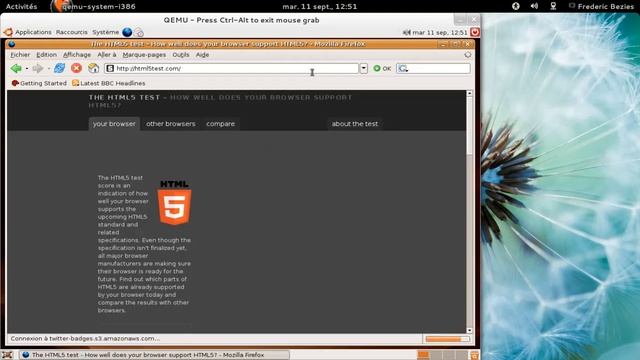Click the show desktop icon in guest taskbar
This screenshot has height=360, width=640.
7,355
